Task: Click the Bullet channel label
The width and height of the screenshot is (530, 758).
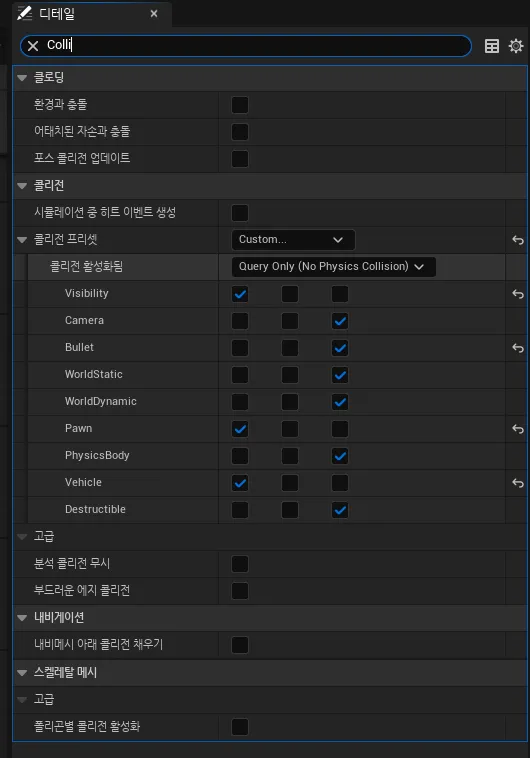Action: tap(79, 348)
